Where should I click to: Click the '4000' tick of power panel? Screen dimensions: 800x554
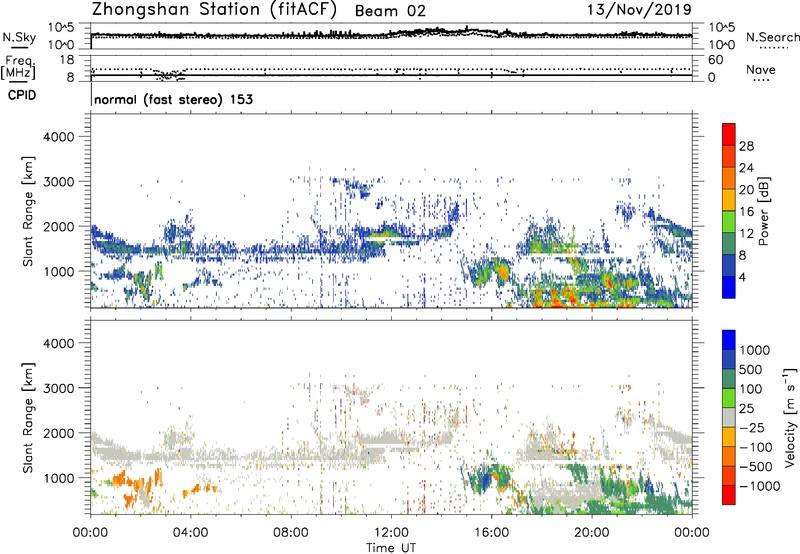tap(58, 137)
